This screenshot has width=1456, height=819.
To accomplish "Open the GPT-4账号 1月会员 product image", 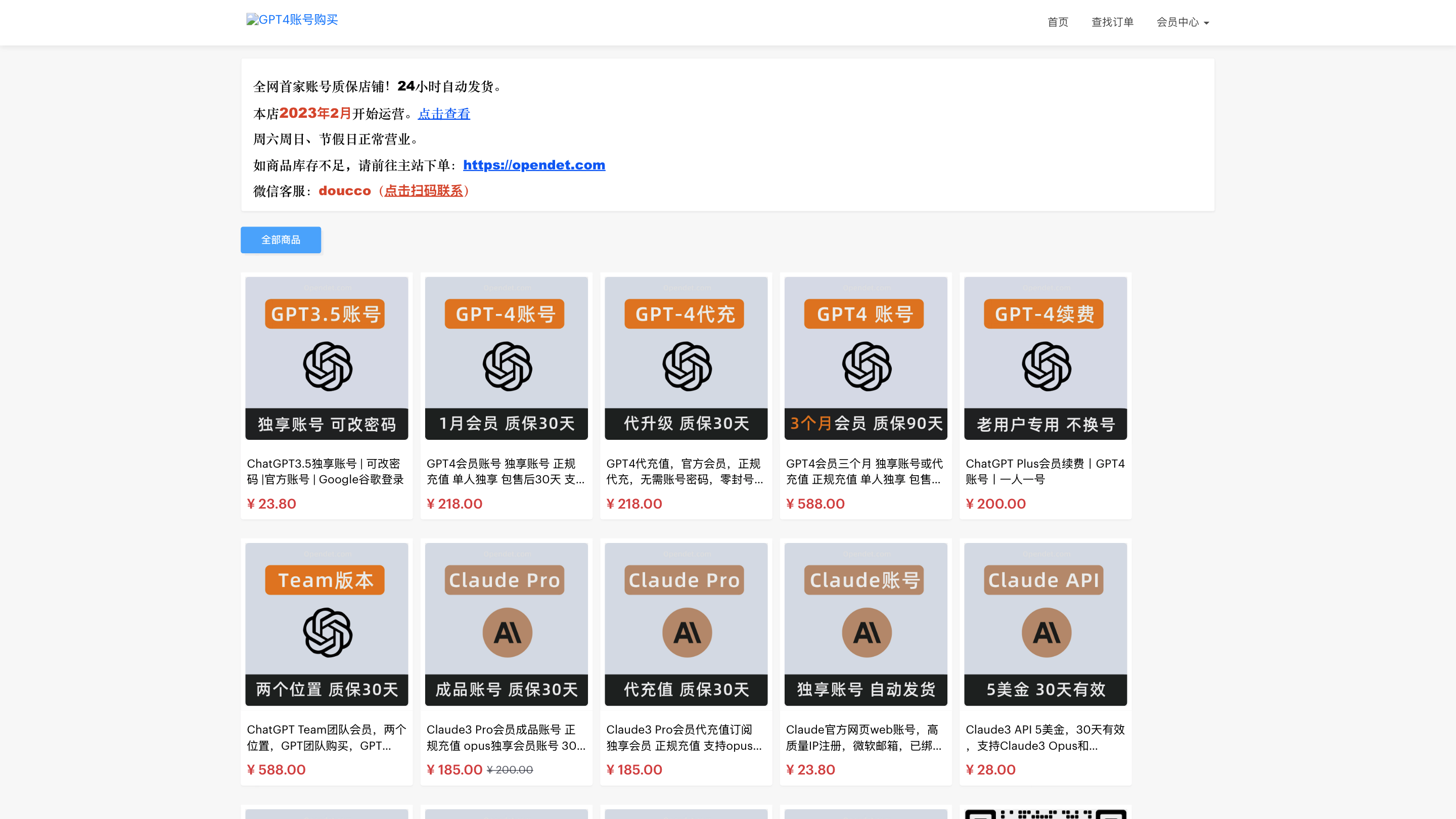I will pos(506,358).
